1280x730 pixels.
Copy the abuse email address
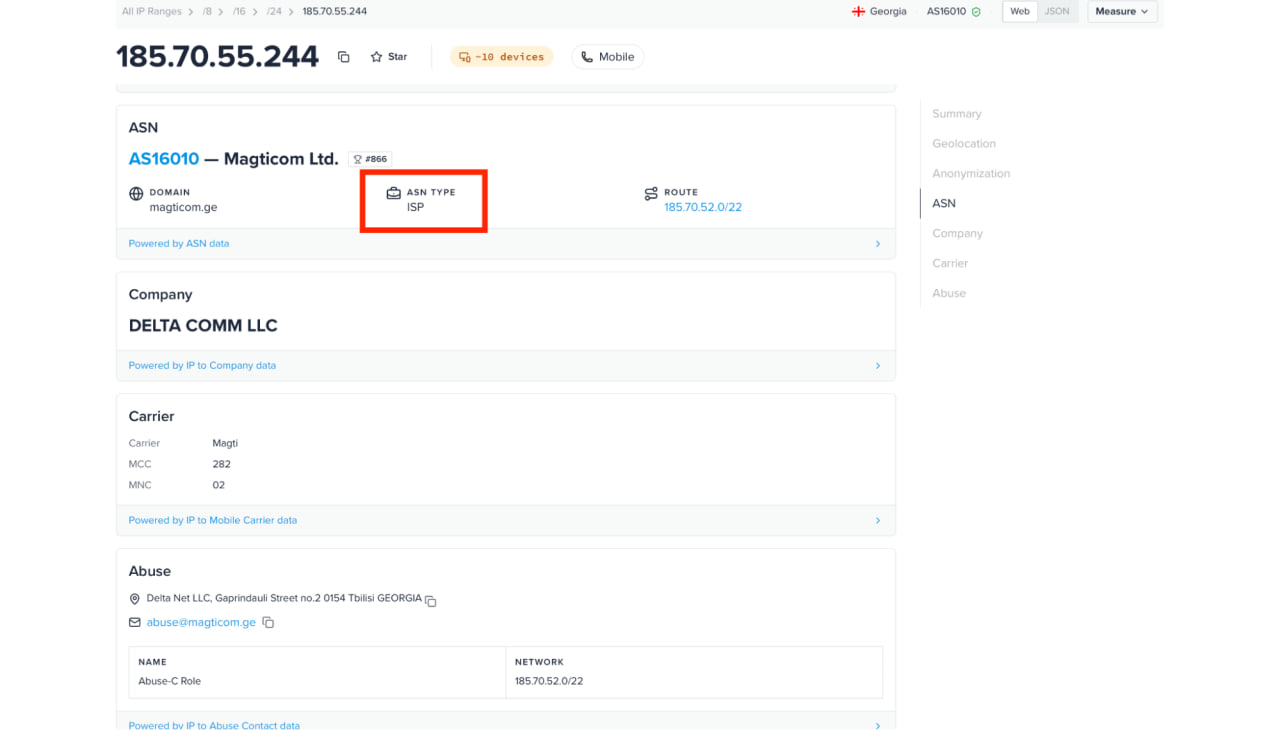tap(268, 622)
